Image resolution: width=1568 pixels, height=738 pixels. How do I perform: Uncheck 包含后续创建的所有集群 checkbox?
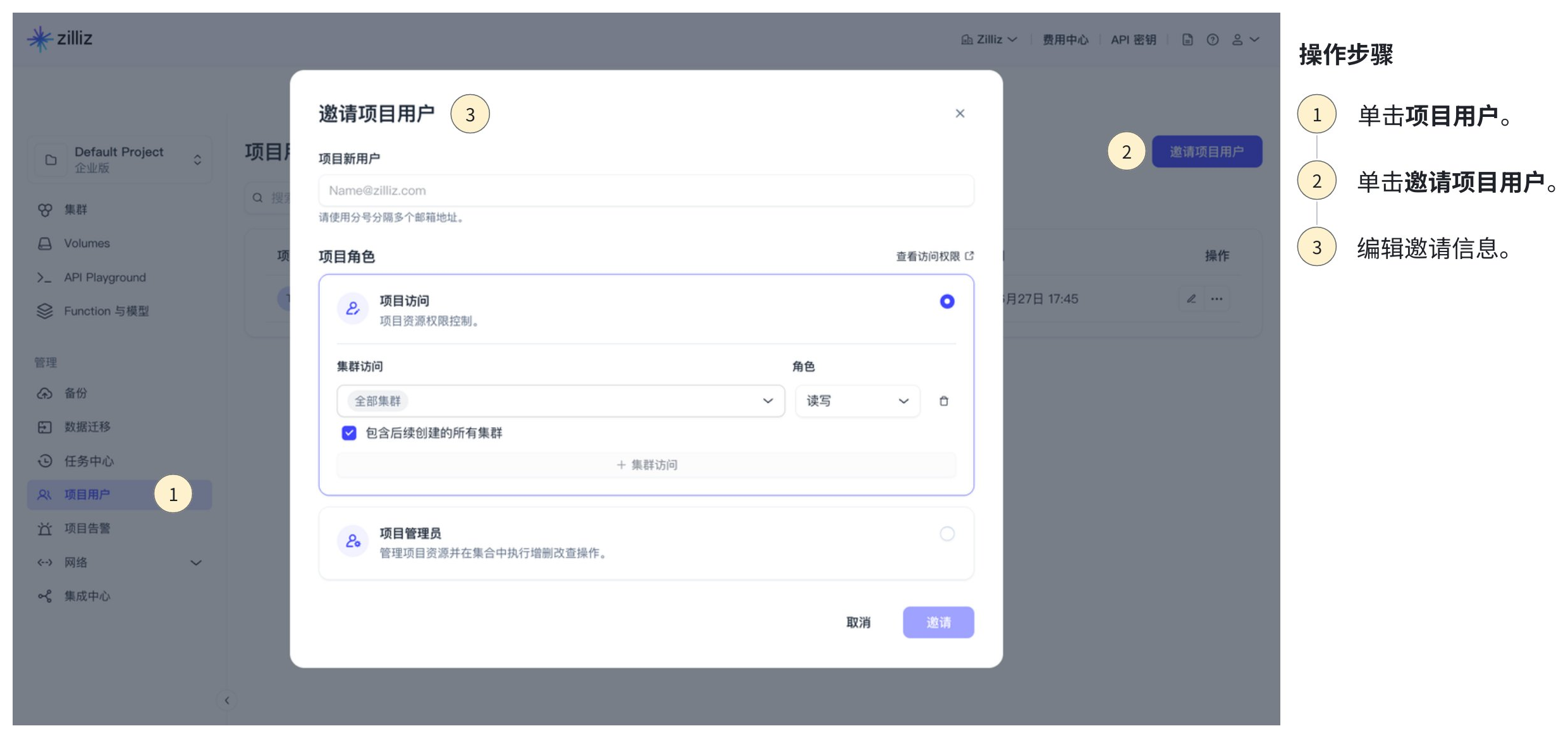pos(349,433)
